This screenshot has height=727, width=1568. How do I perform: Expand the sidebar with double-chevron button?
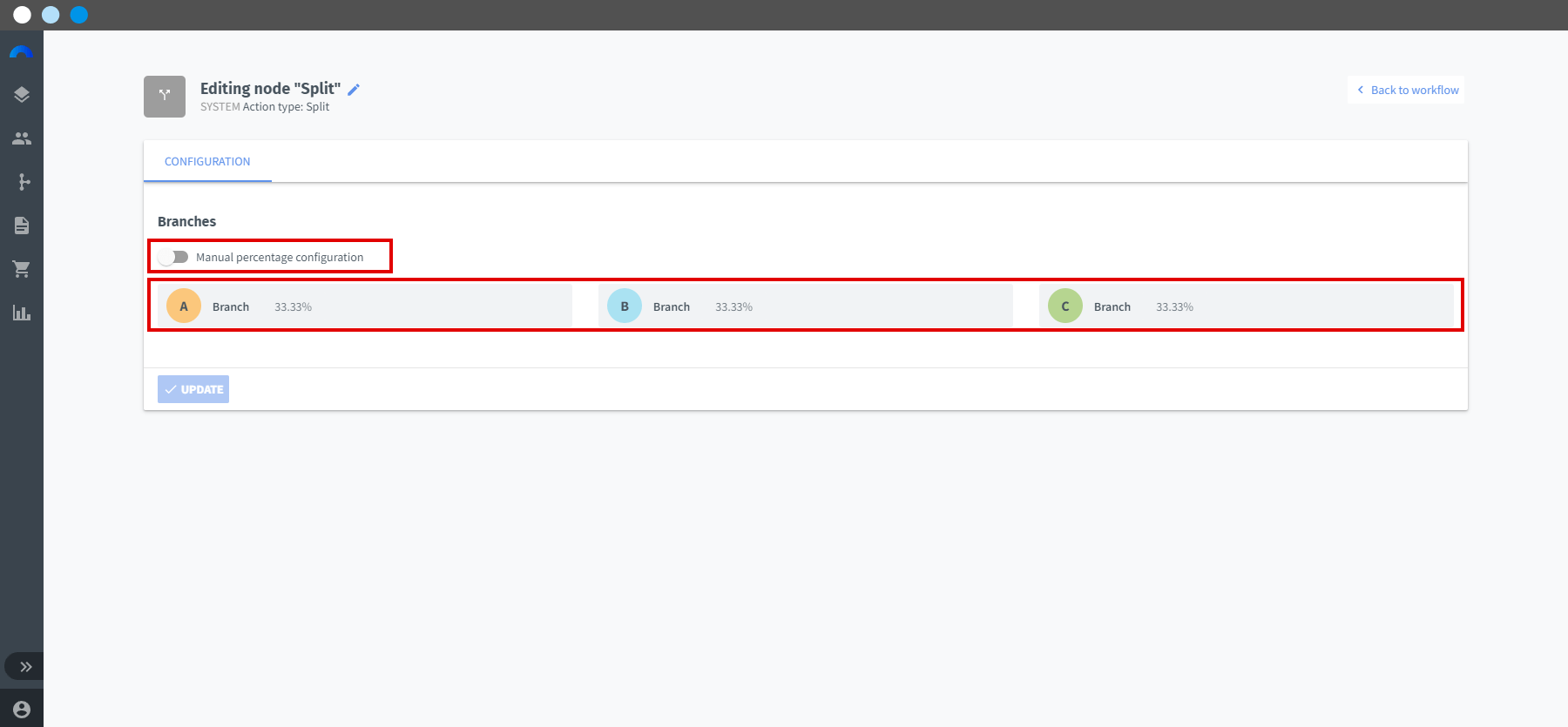pos(25,667)
